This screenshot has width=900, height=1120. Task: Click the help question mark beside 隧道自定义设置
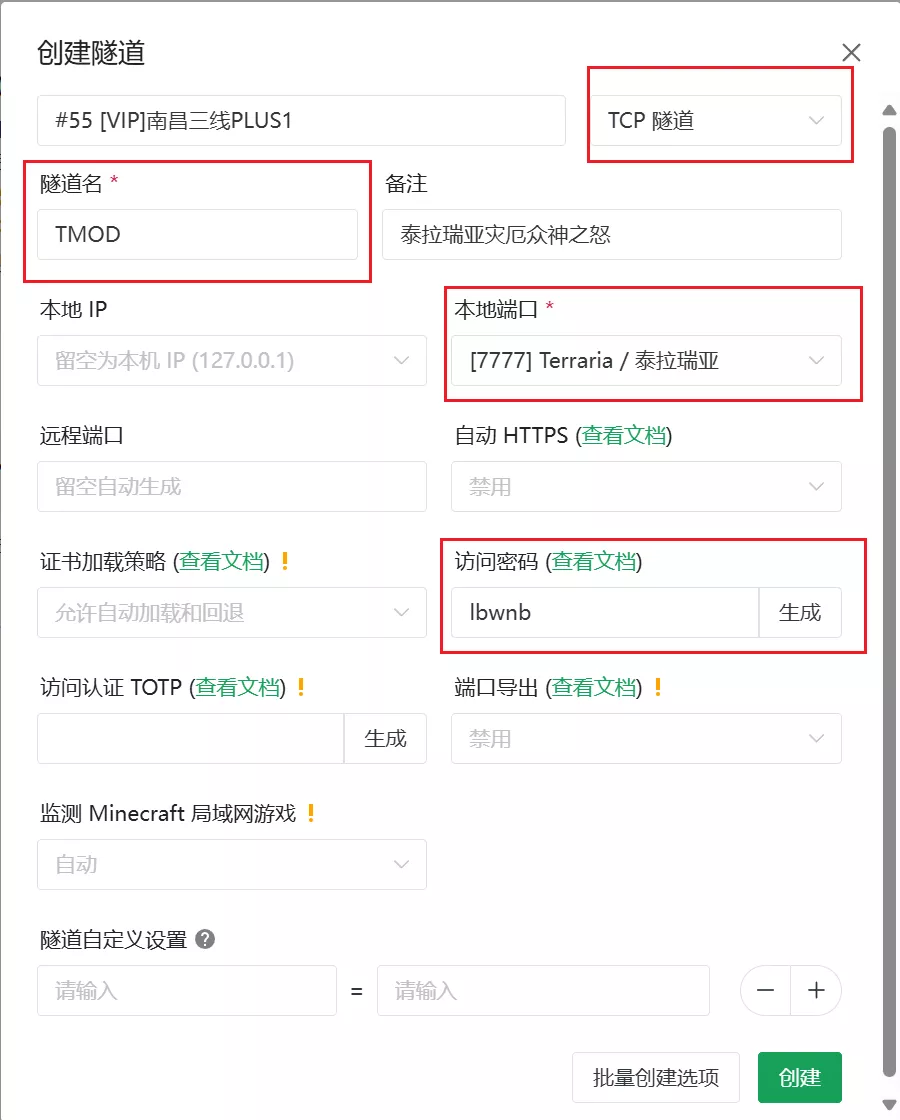[x=205, y=940]
